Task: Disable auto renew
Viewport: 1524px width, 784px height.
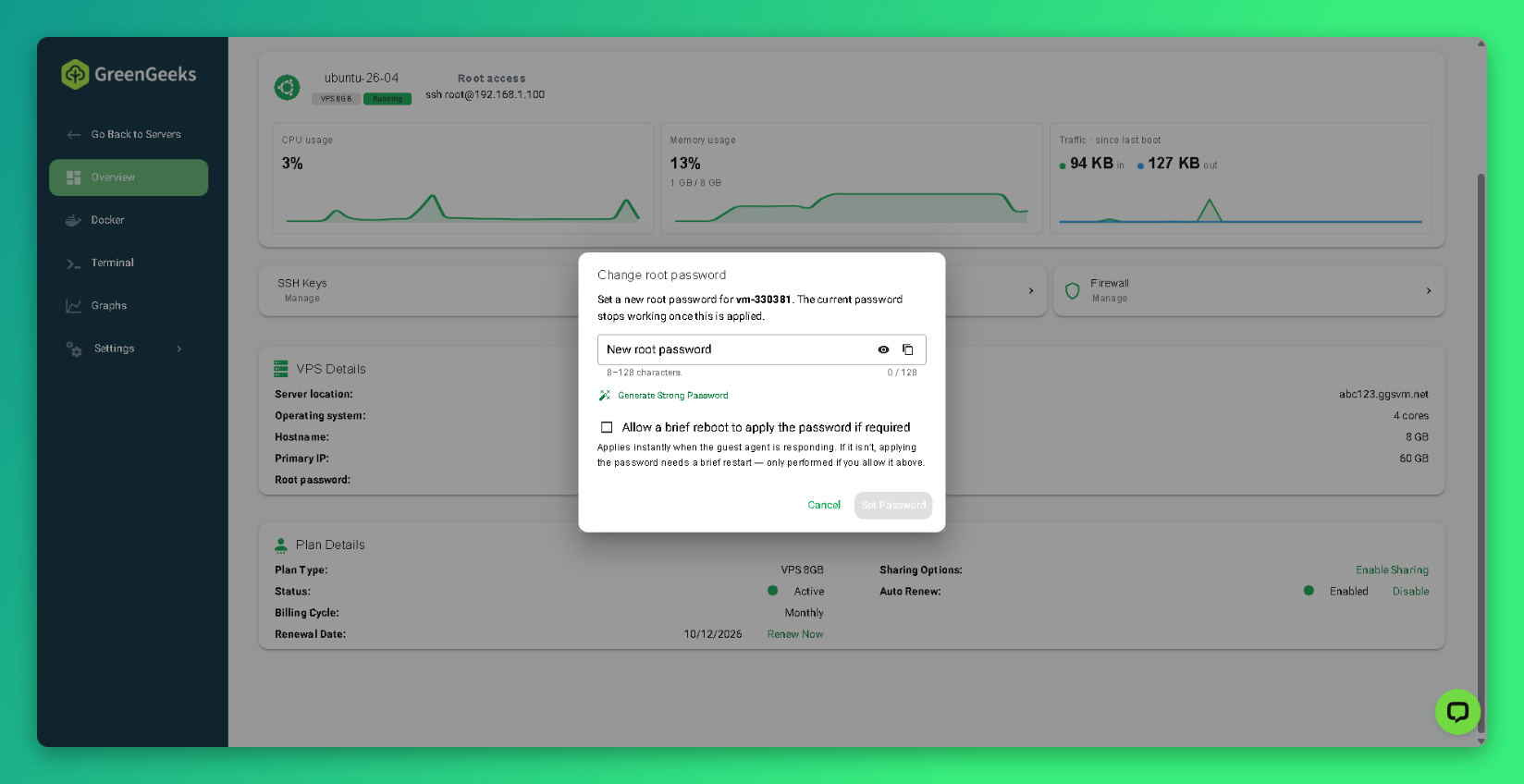Action: pyautogui.click(x=1410, y=592)
